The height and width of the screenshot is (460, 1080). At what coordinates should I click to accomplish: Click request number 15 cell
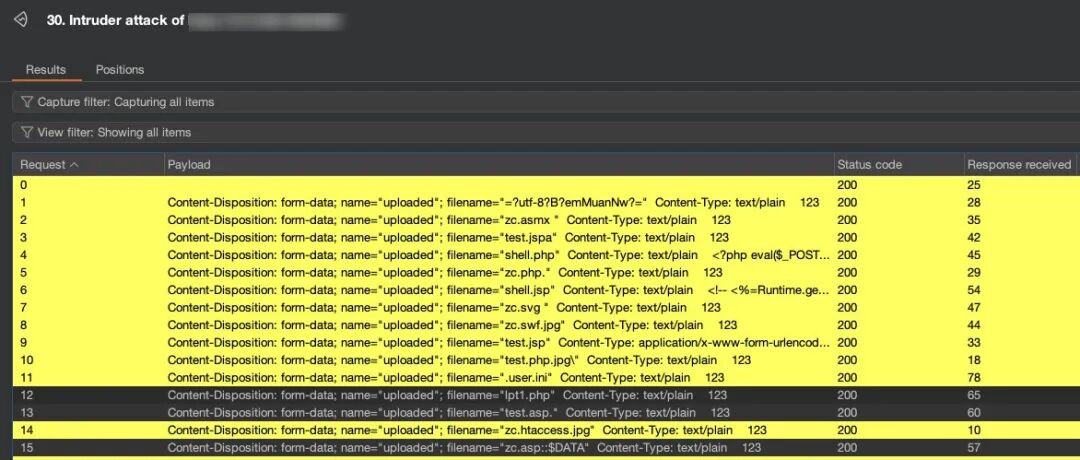point(27,448)
